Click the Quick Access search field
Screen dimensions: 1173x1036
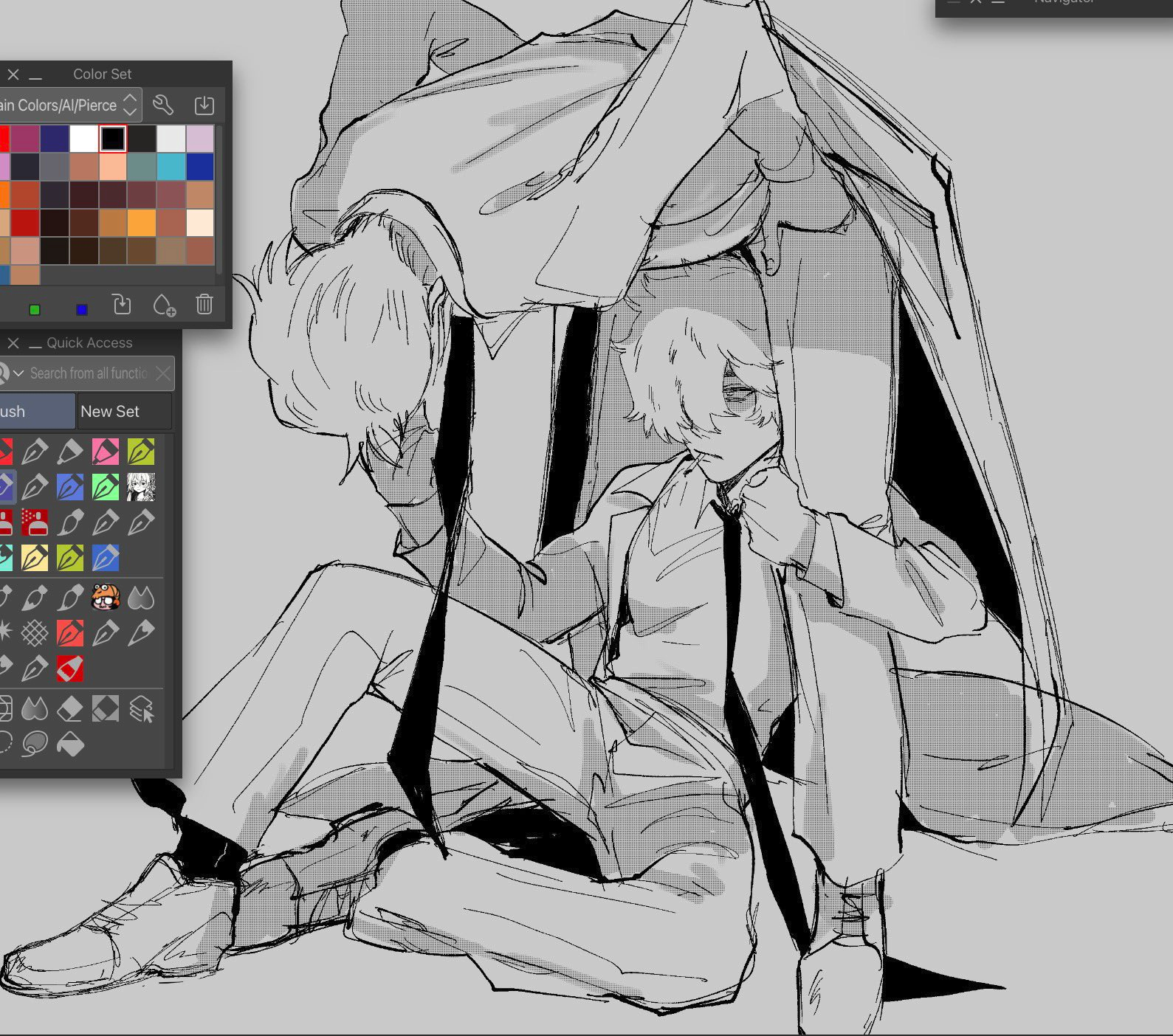click(89, 373)
